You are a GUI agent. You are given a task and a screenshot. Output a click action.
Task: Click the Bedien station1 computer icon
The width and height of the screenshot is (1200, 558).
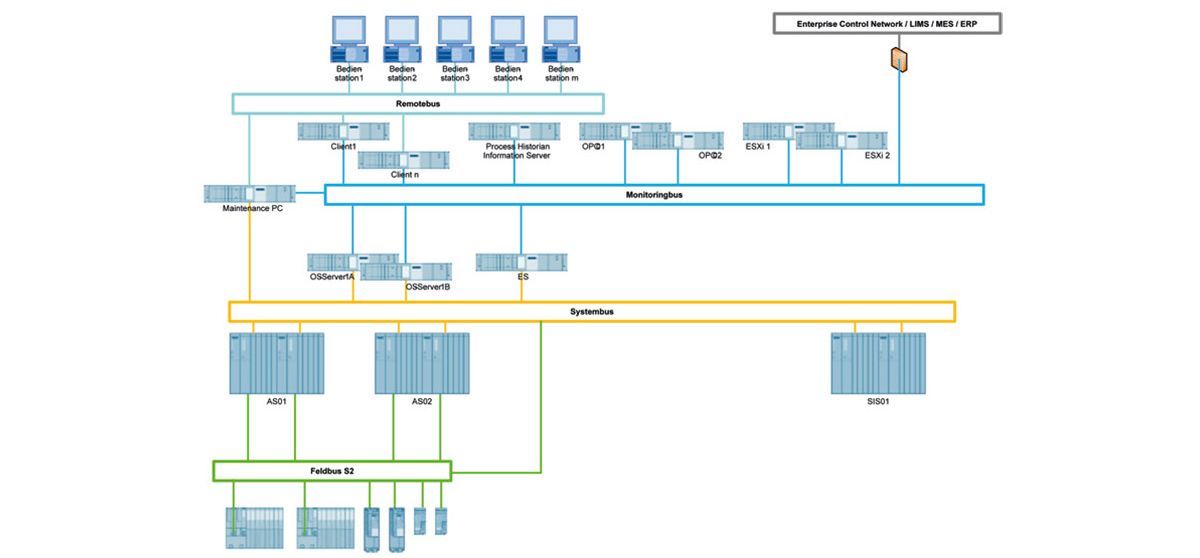(349, 39)
